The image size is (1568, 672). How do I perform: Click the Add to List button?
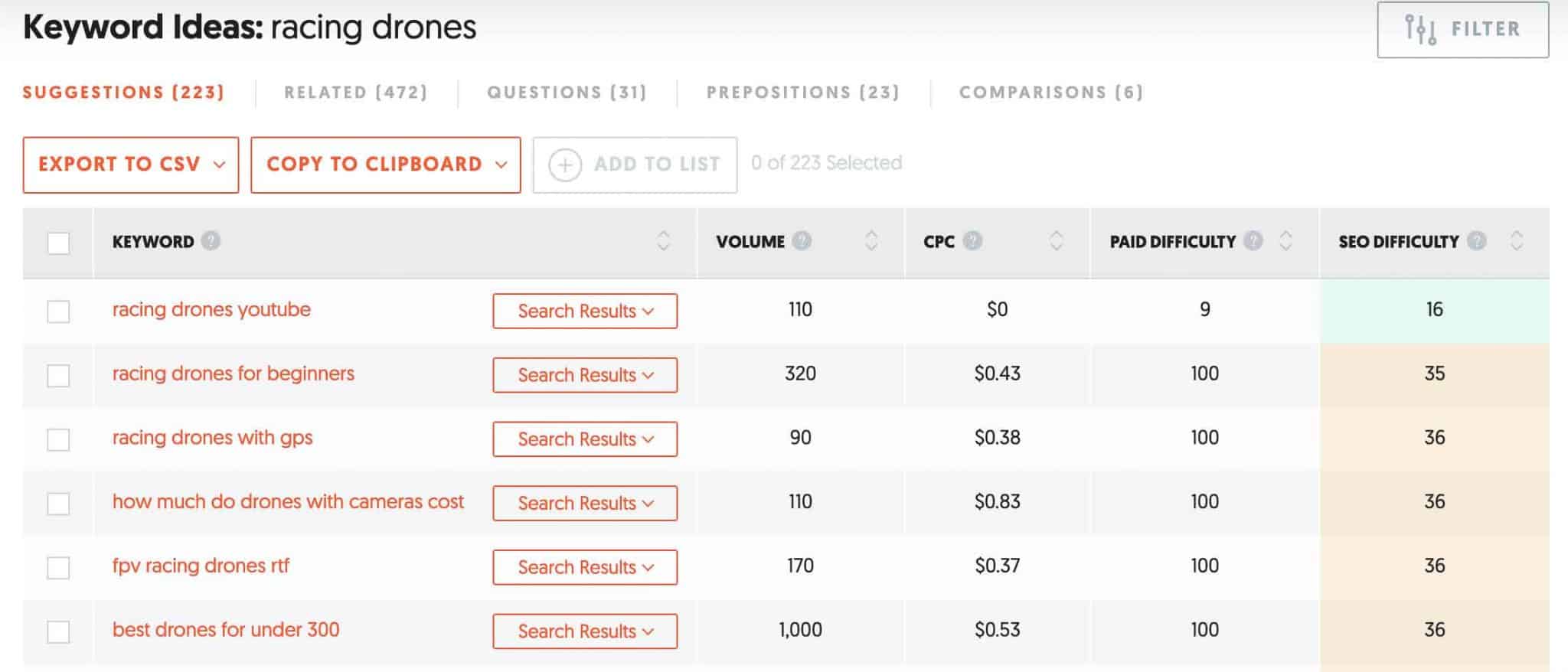pos(635,165)
